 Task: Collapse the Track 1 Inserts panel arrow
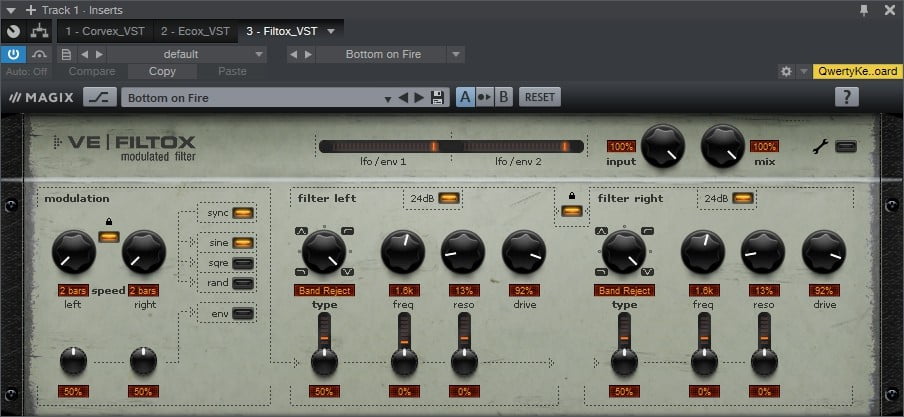click(x=11, y=10)
